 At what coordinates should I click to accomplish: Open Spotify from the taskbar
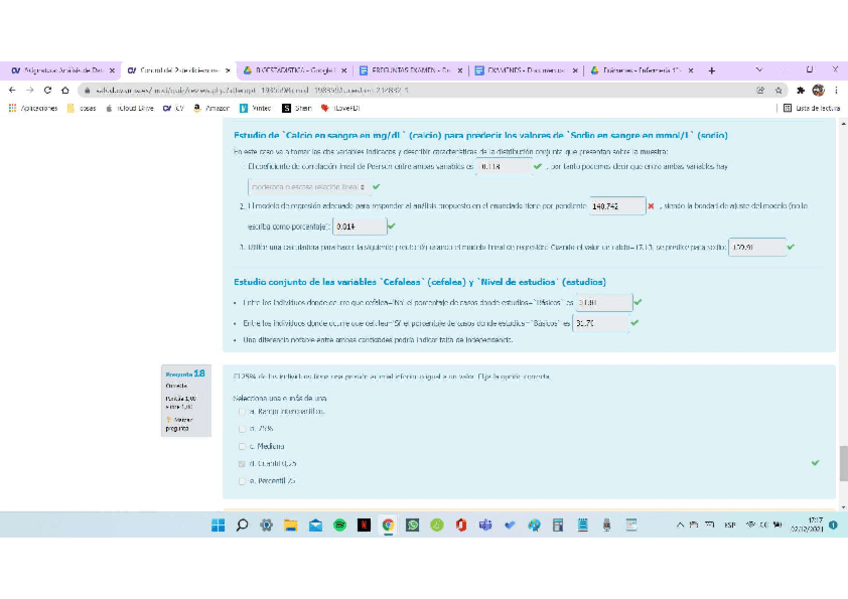click(339, 525)
